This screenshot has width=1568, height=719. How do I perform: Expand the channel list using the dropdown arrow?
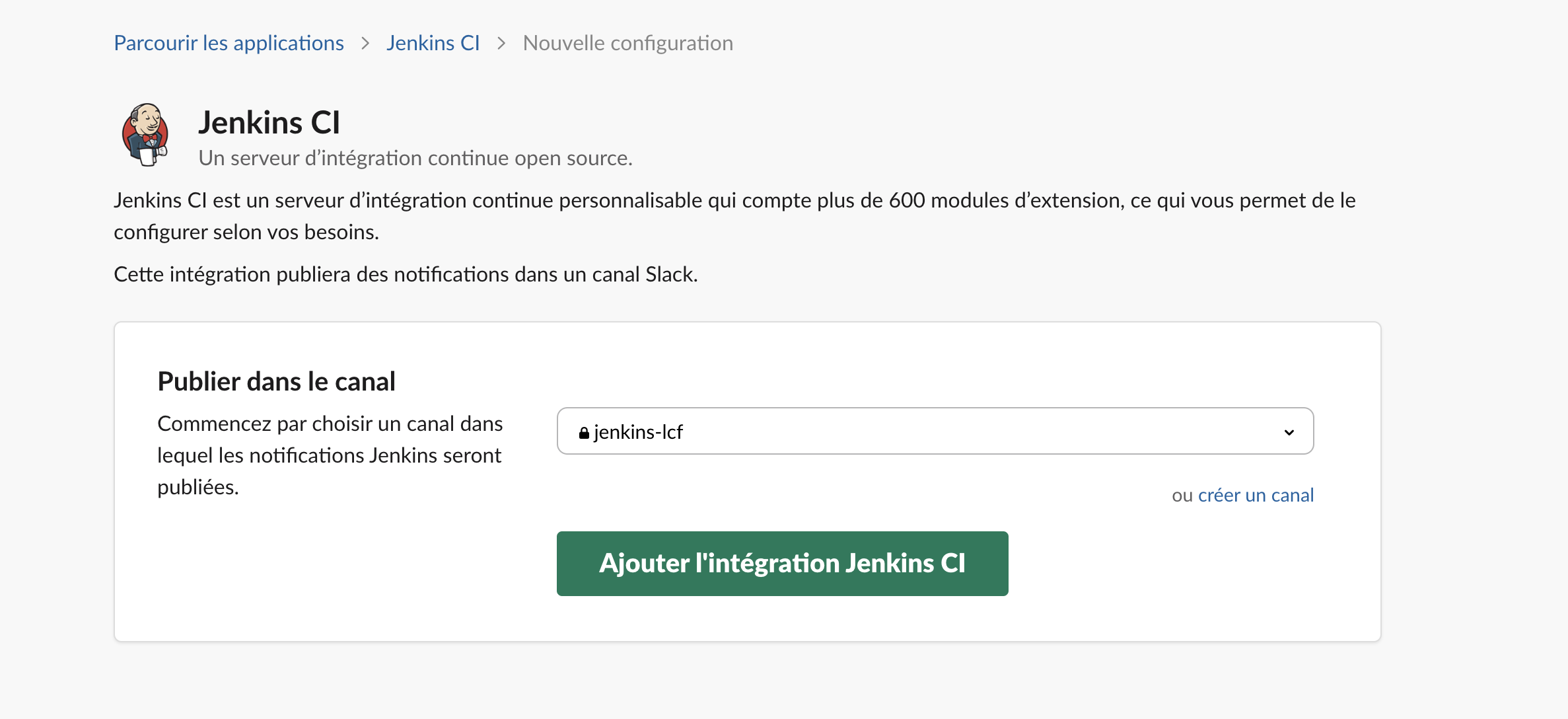pyautogui.click(x=1289, y=432)
